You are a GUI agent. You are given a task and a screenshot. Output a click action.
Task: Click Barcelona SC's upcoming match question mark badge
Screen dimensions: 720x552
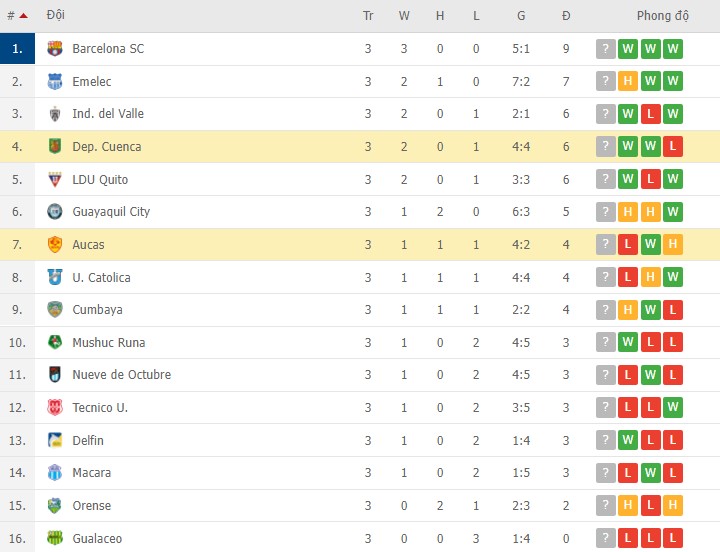(605, 49)
